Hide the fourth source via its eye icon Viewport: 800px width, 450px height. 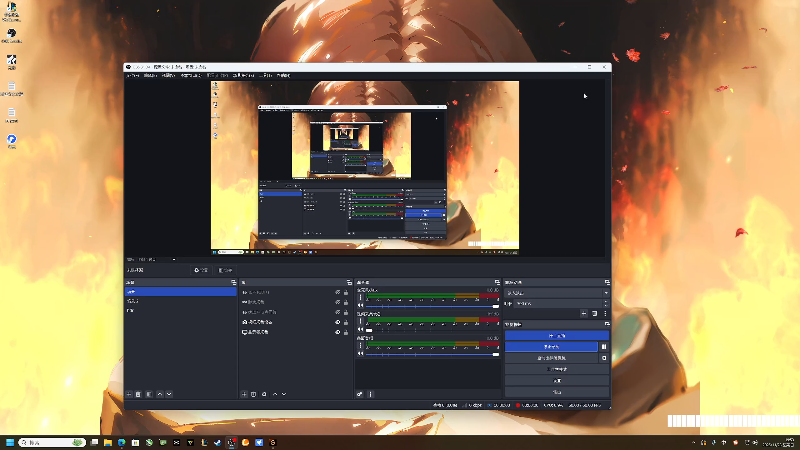(x=337, y=322)
